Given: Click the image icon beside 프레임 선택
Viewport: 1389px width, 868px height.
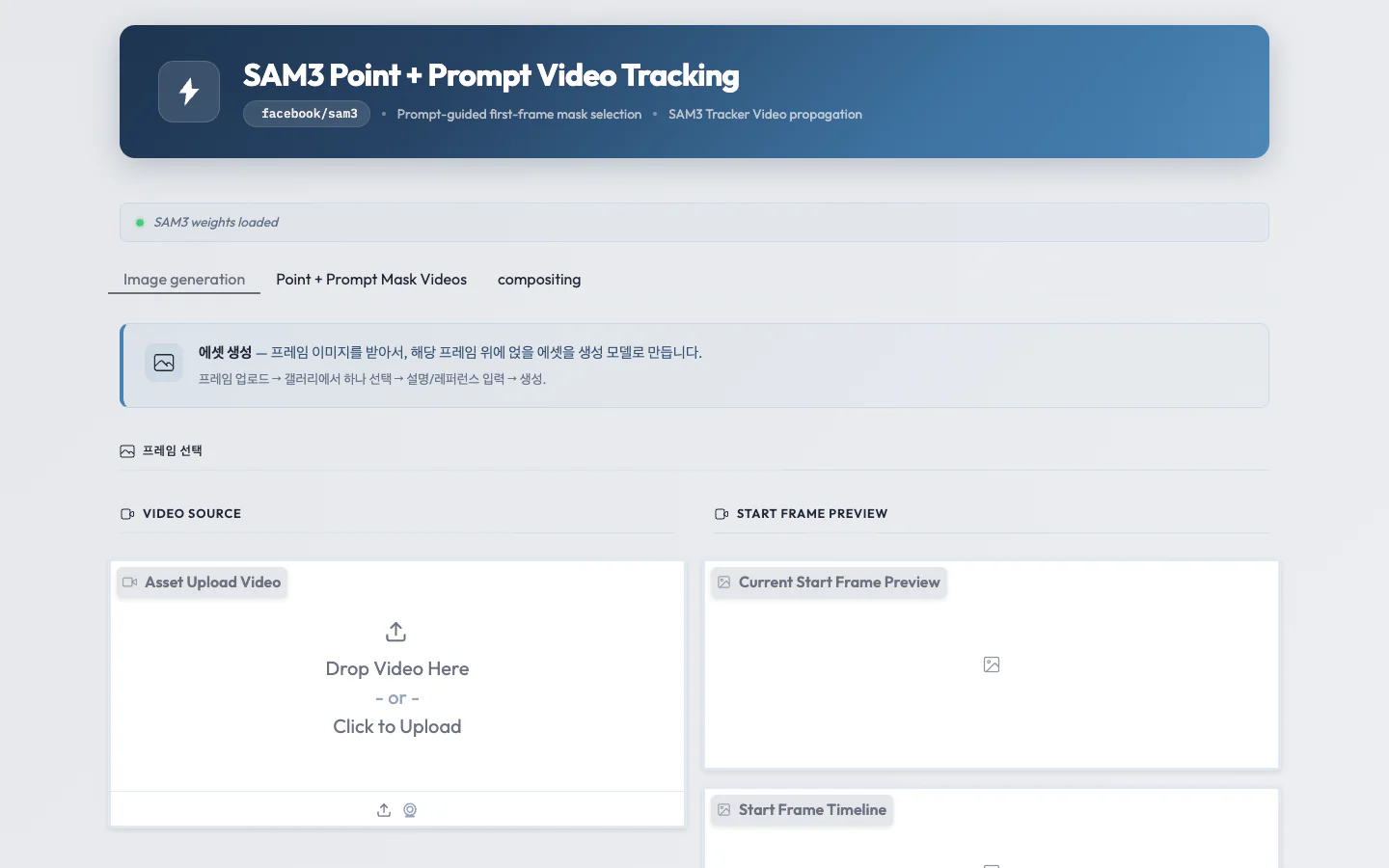Looking at the screenshot, I should (127, 451).
